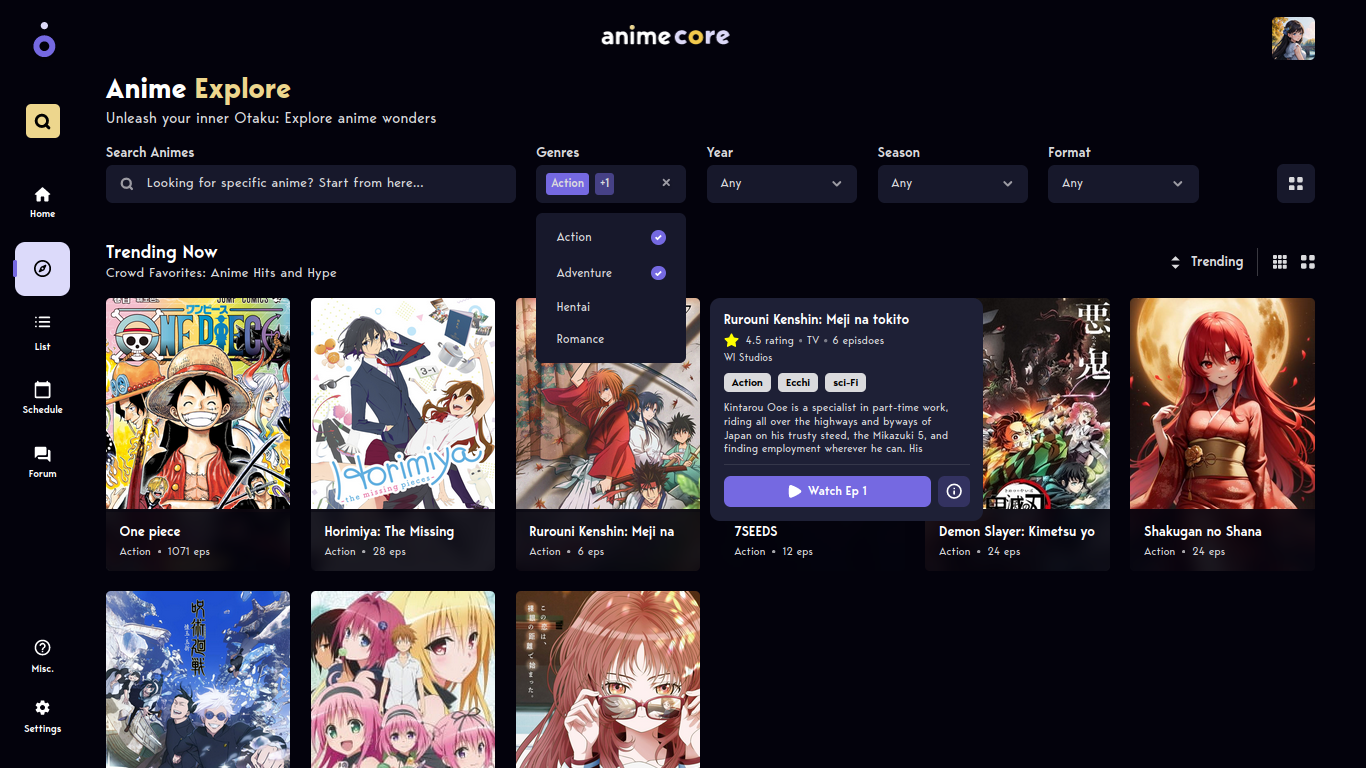Clear the selected genres with the X icon
This screenshot has width=1366, height=768.
[x=666, y=183]
